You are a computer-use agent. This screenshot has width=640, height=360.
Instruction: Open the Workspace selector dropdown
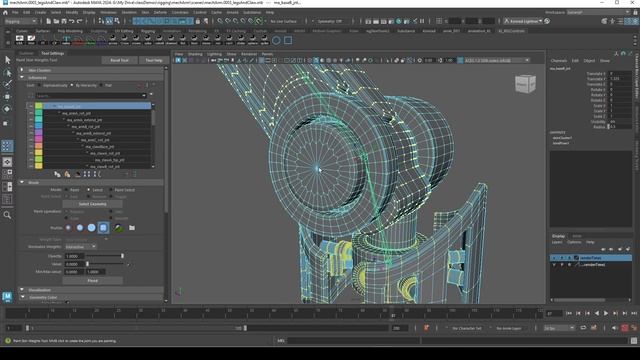point(598,12)
